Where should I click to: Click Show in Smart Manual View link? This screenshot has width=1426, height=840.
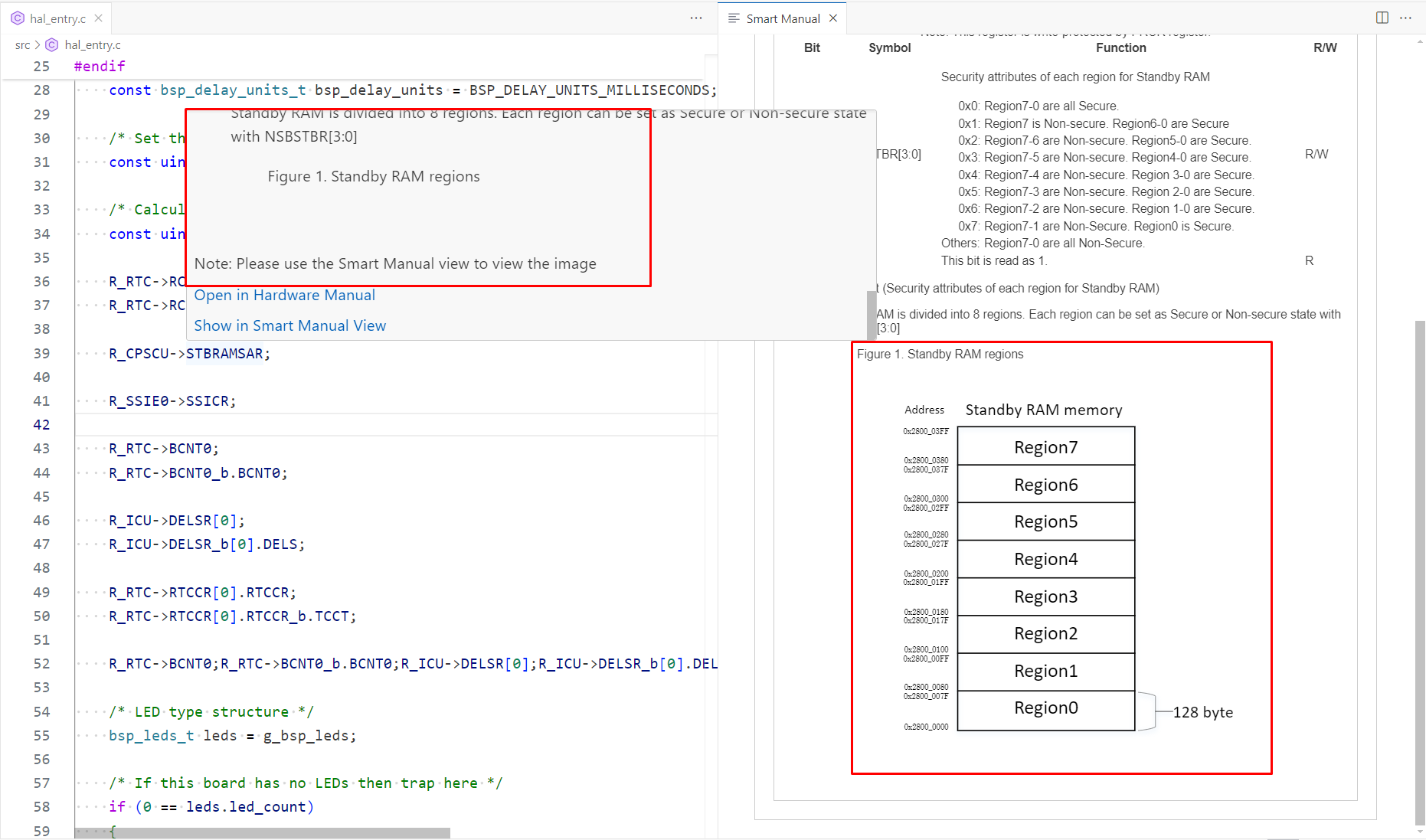coord(289,325)
